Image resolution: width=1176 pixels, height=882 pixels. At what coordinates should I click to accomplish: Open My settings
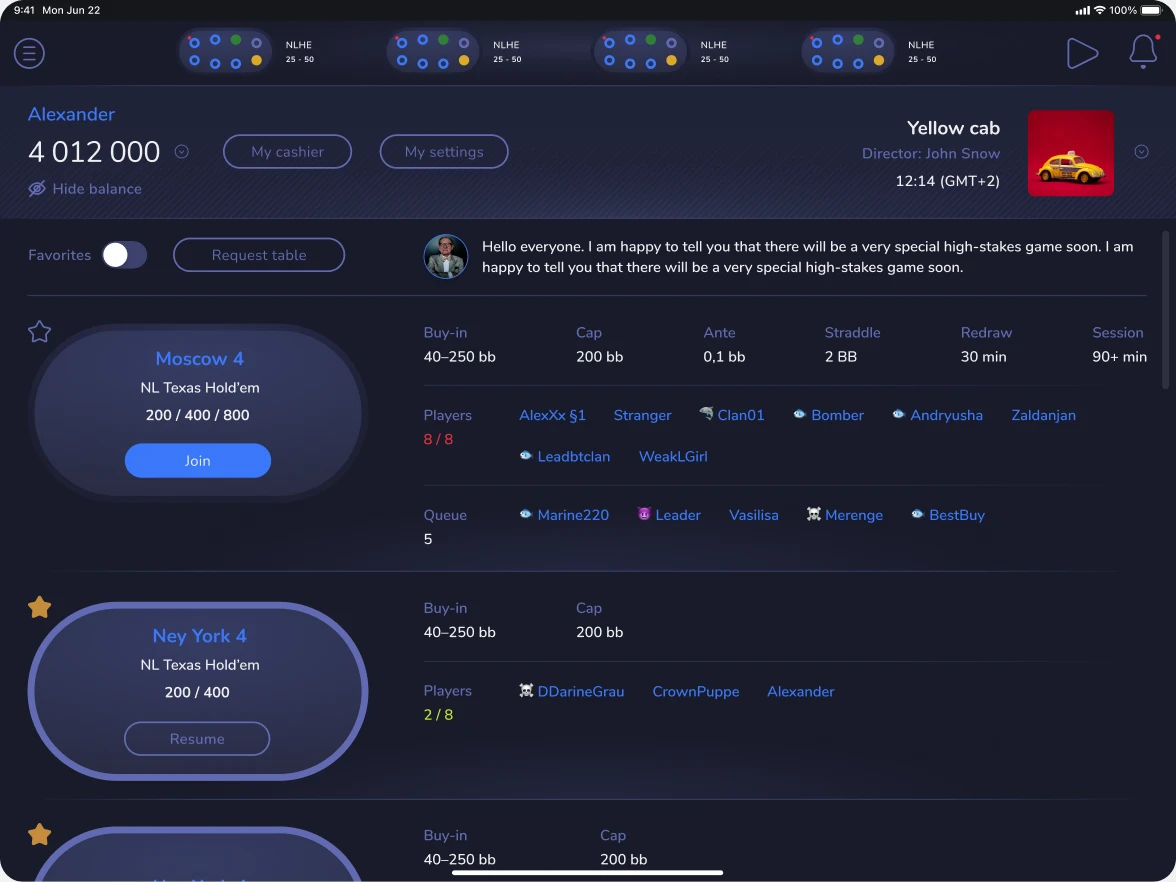click(444, 152)
